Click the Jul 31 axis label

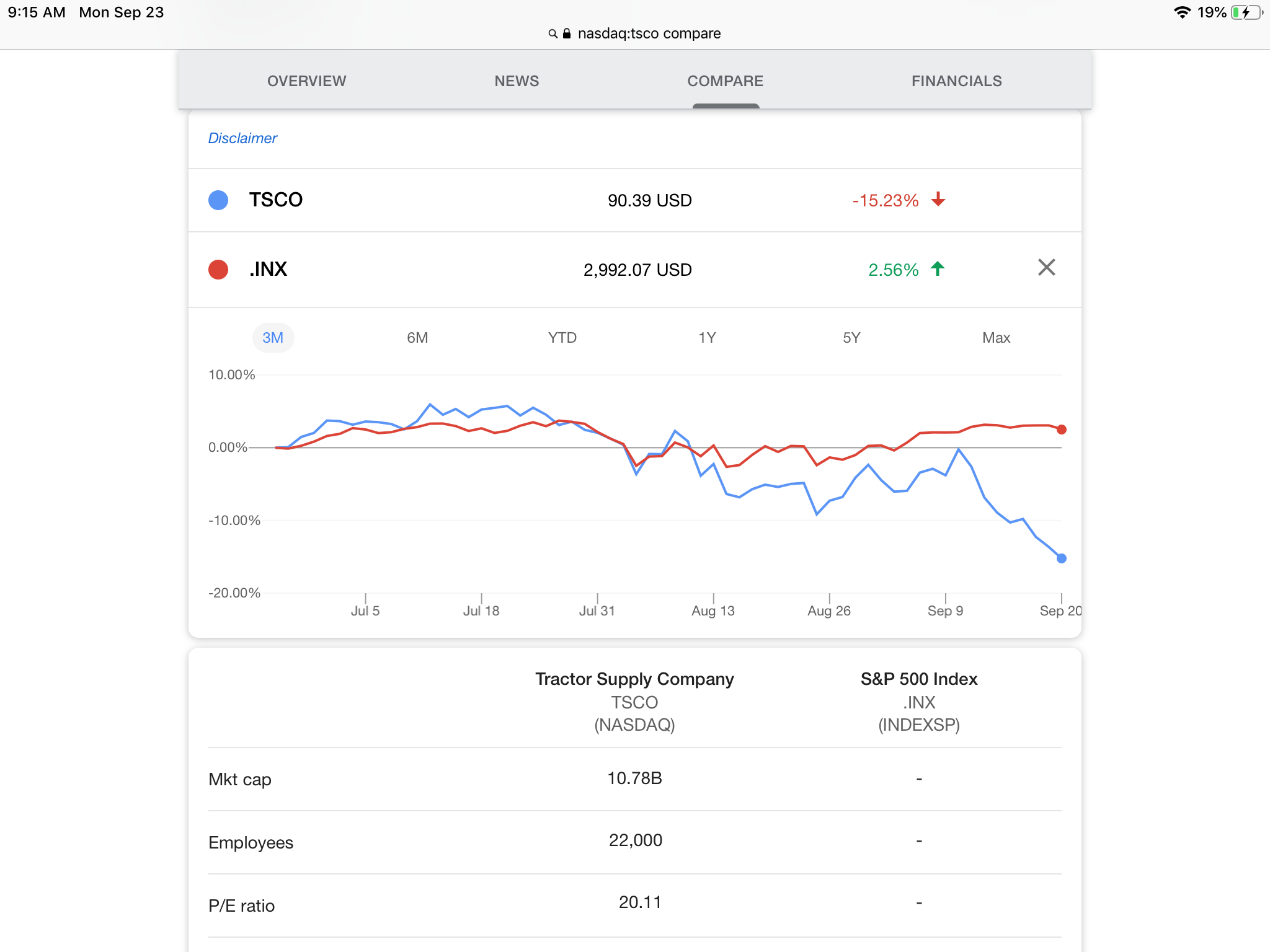click(597, 610)
